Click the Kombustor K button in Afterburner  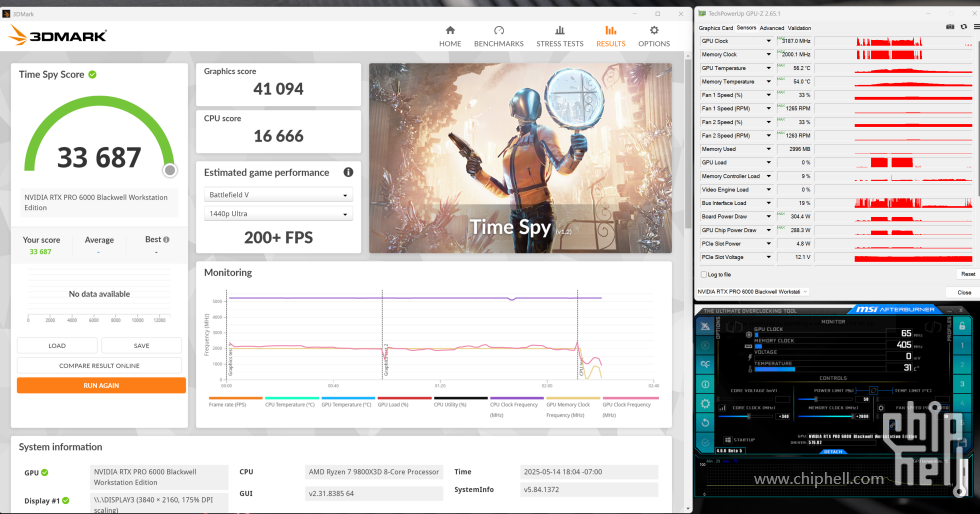point(705,345)
